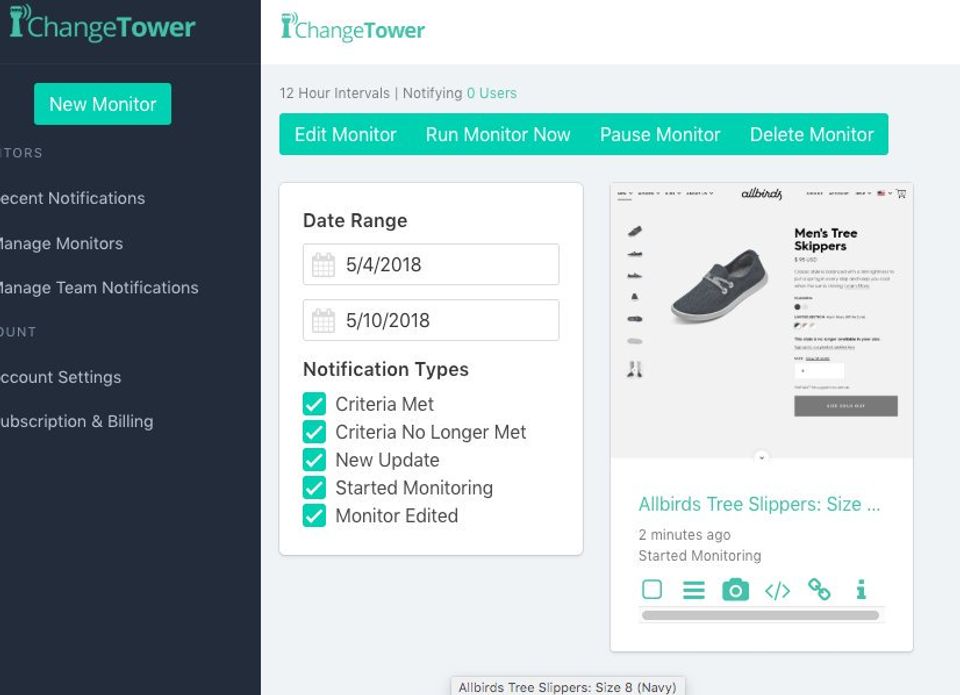This screenshot has height=695, width=960.
Task: Click the Delete Monitor button
Action: (812, 134)
